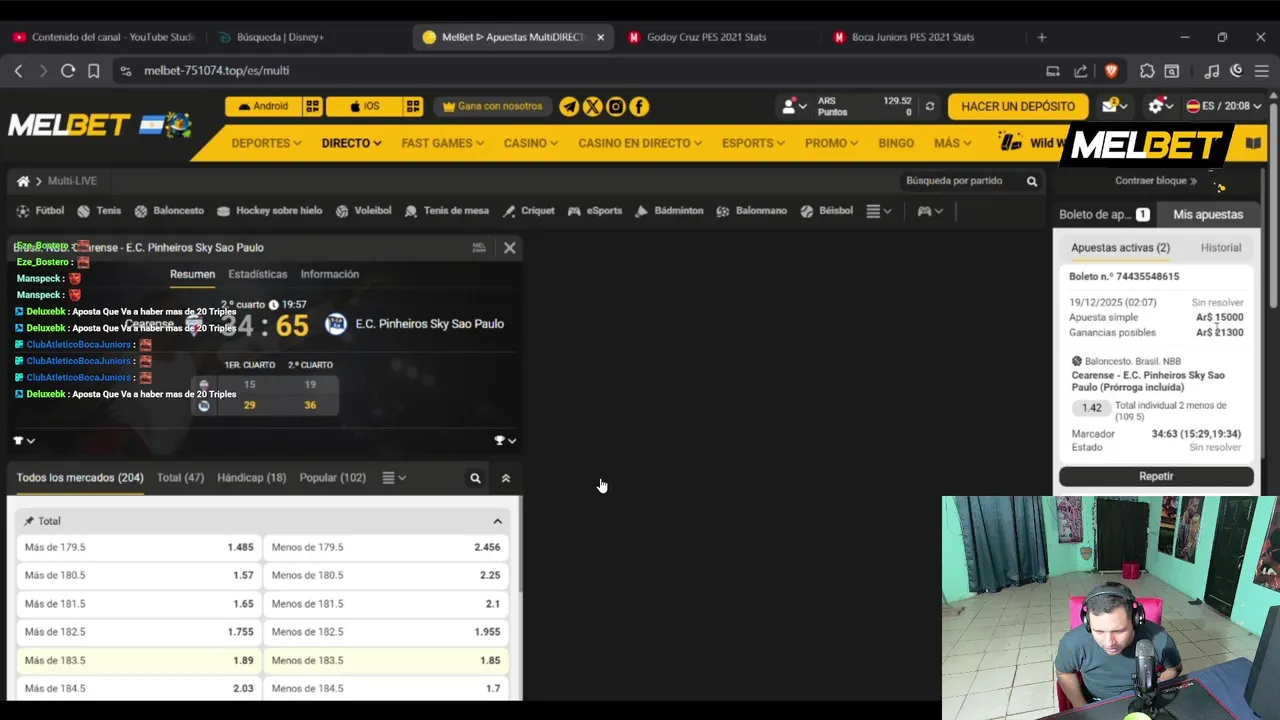Bookmark this page in browser toolbar
This screenshot has height=720, width=1280.
[93, 71]
